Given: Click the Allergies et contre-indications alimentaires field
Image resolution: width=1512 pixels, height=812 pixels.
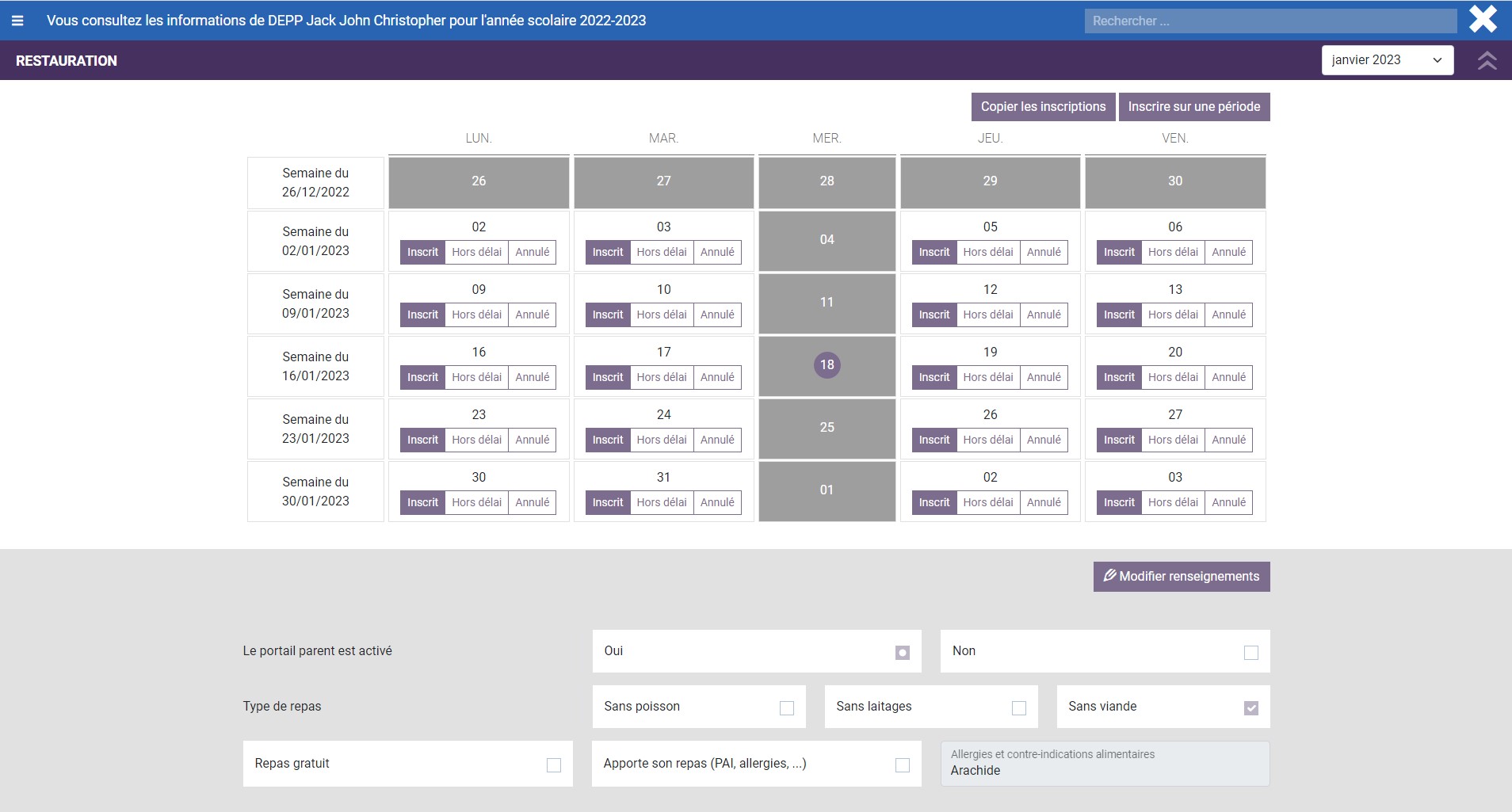Looking at the screenshot, I should [x=1104, y=764].
